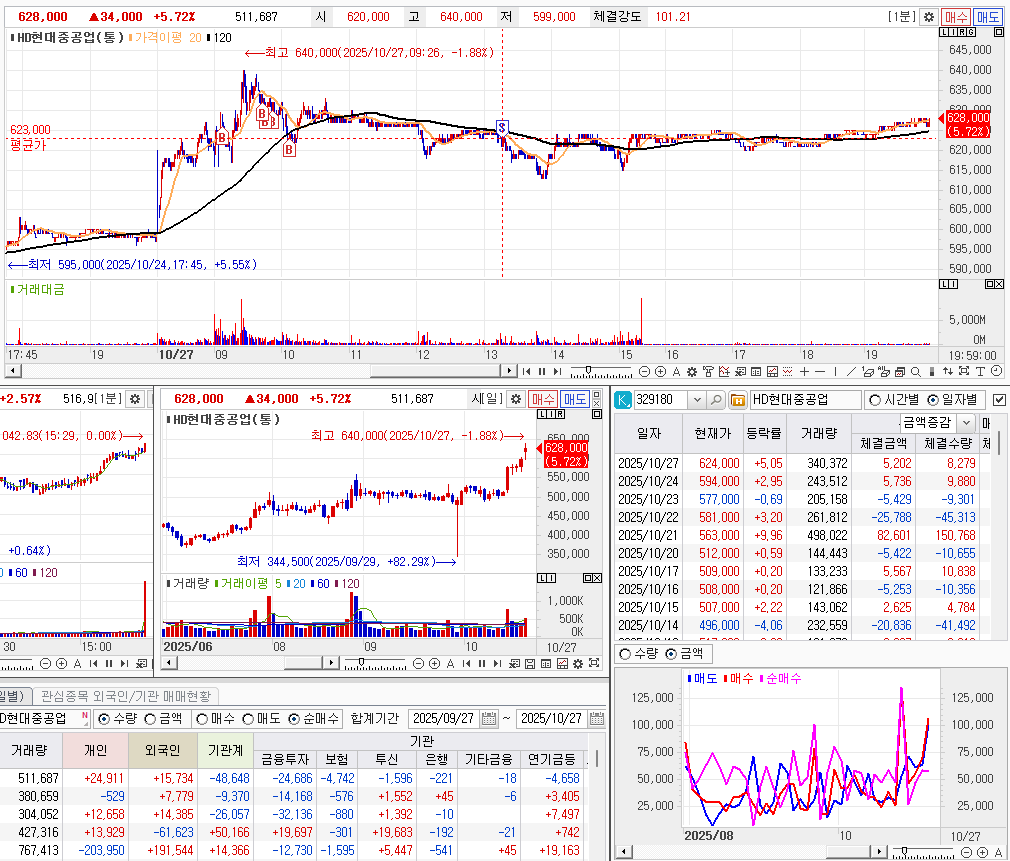
Task: Click the red B buy marker below the price line
Action: (x=289, y=150)
